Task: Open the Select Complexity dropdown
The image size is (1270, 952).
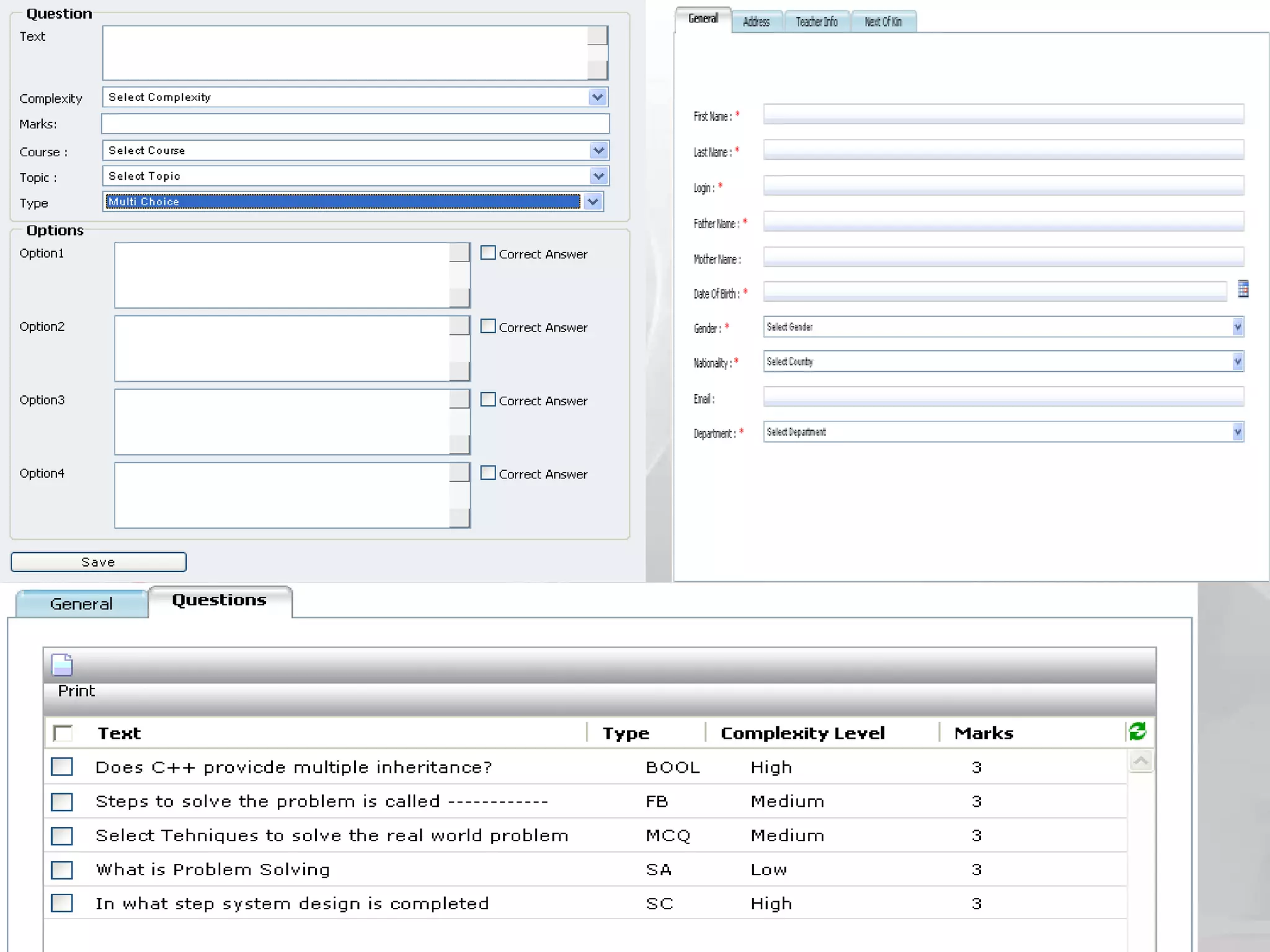Action: tap(597, 97)
